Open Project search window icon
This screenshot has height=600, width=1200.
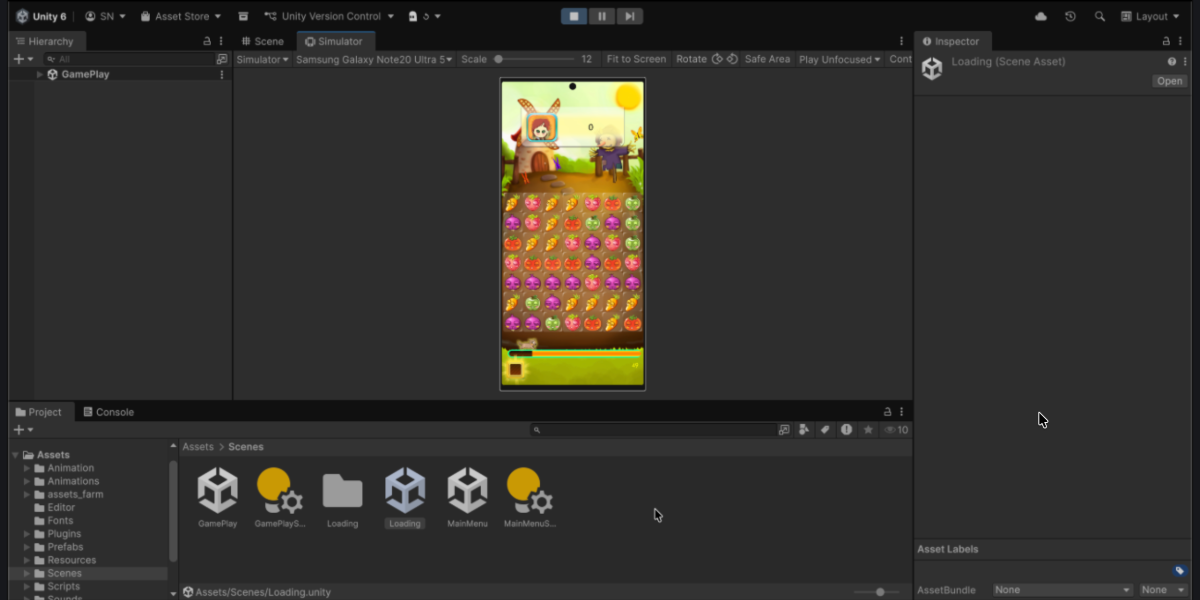[783, 429]
